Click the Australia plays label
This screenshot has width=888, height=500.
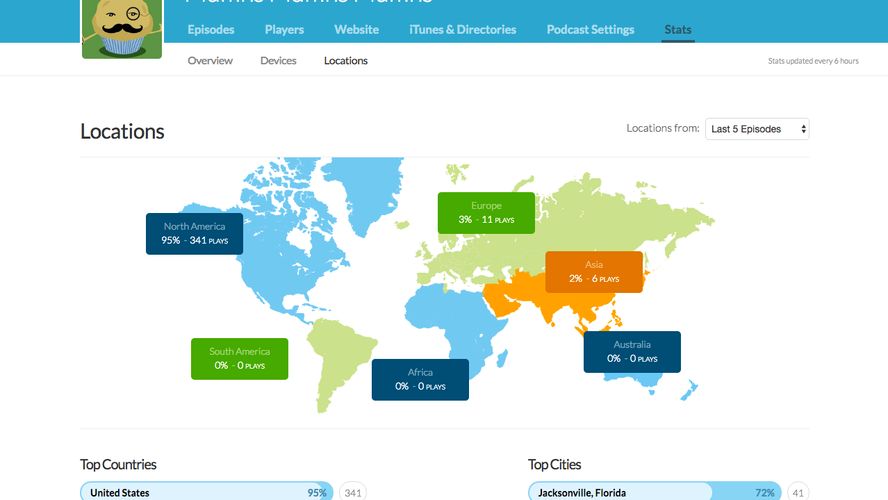(632, 351)
